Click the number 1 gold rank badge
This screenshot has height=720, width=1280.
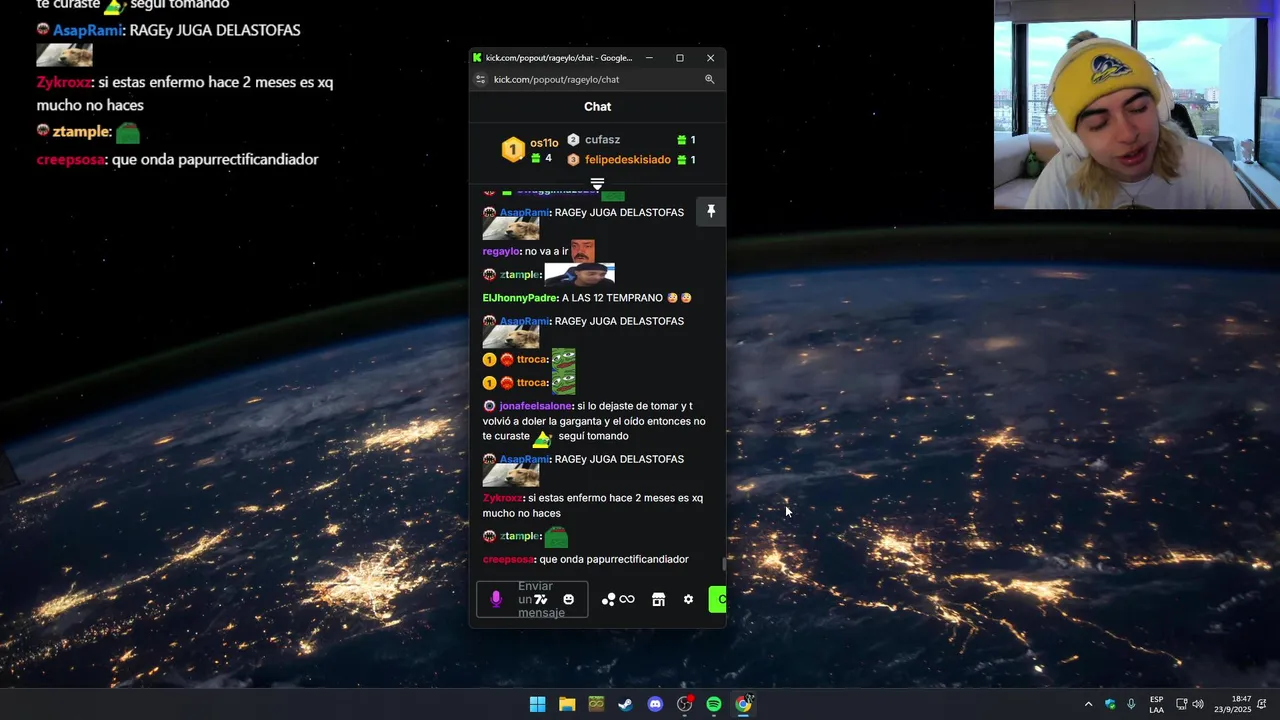click(513, 150)
